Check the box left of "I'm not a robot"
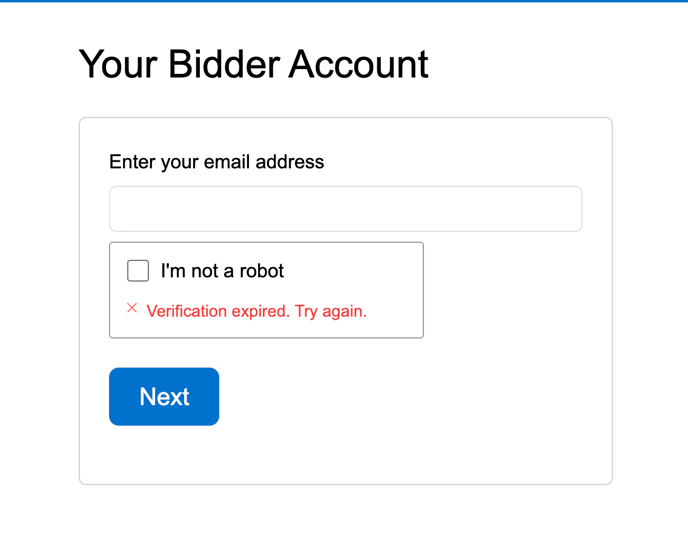688x545 pixels. (x=138, y=270)
